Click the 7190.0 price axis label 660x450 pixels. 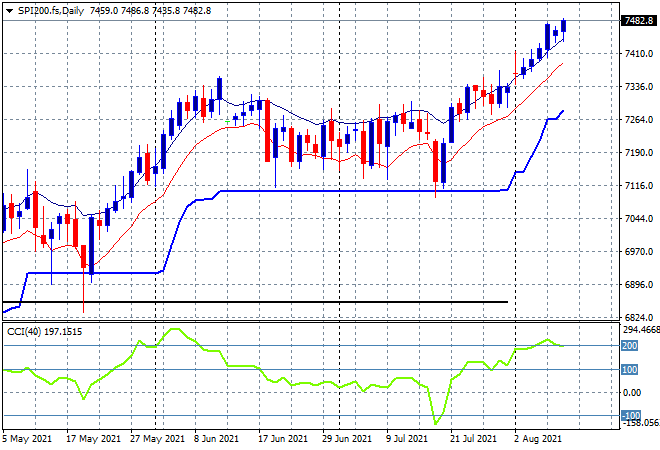pos(639,152)
